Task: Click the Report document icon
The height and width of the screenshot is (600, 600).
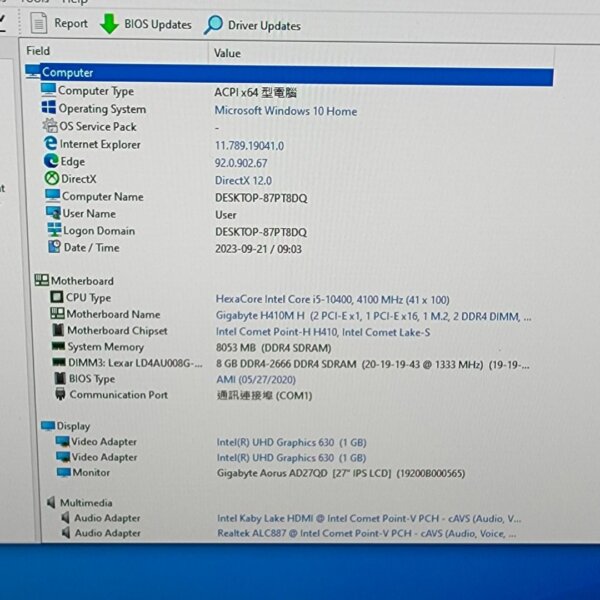Action: [x=39, y=23]
